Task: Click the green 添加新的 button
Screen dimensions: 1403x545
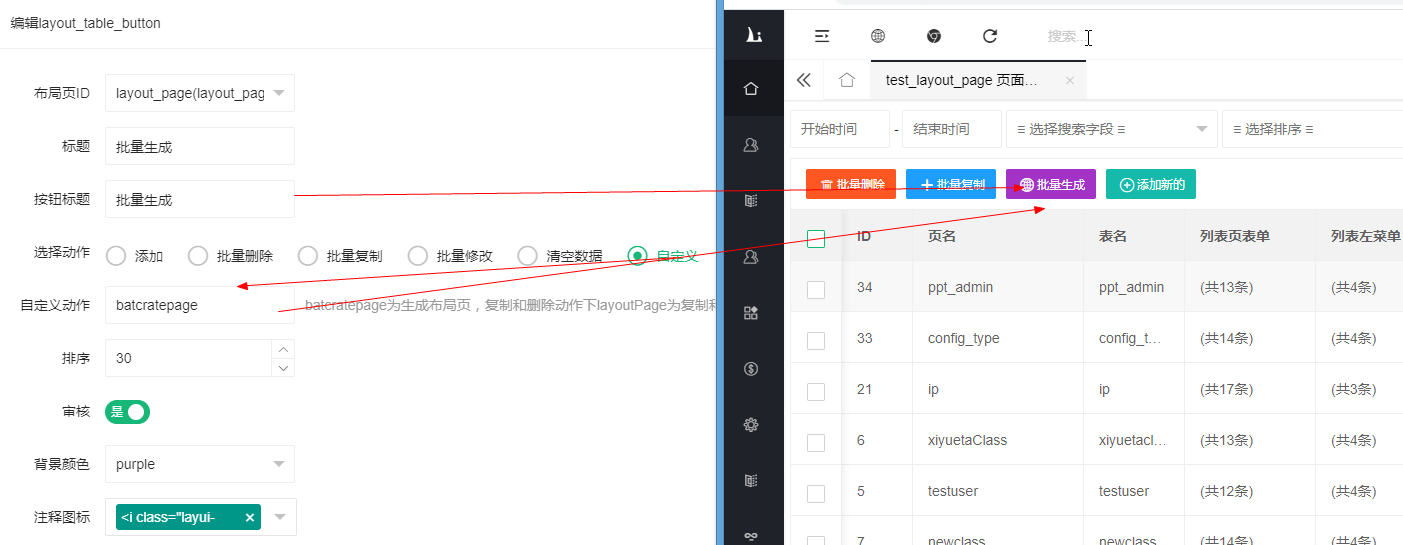Action: [1150, 184]
